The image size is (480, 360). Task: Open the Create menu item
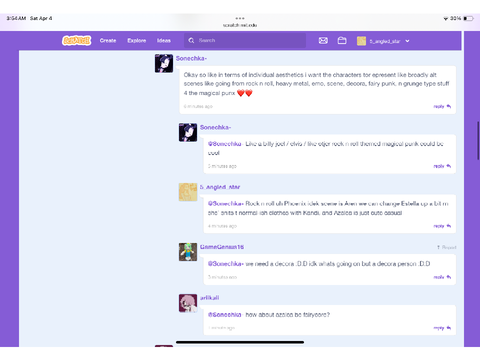pyautogui.click(x=108, y=40)
